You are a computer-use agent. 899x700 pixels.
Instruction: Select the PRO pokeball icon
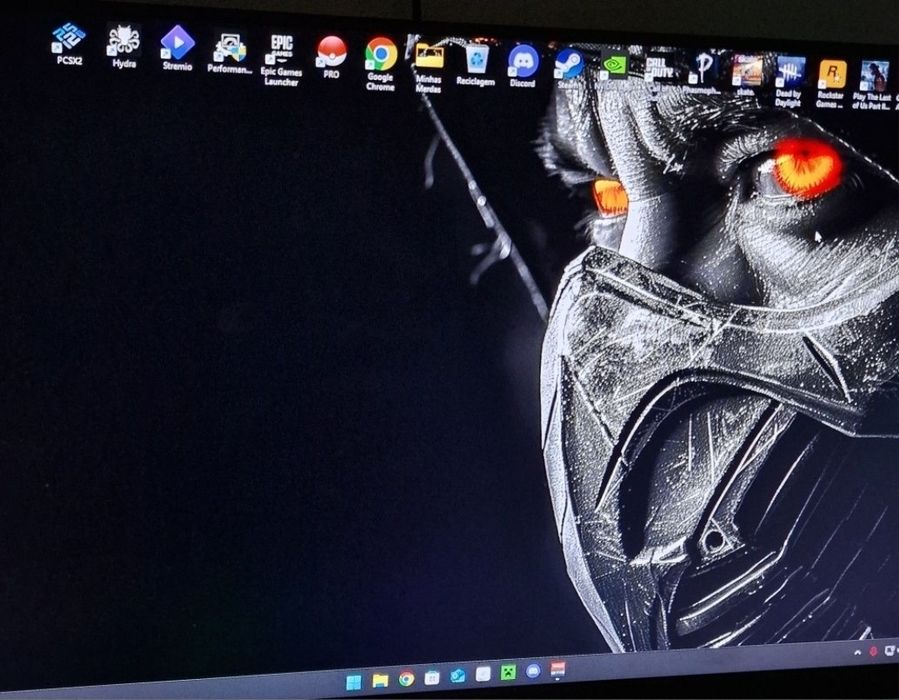coord(331,57)
